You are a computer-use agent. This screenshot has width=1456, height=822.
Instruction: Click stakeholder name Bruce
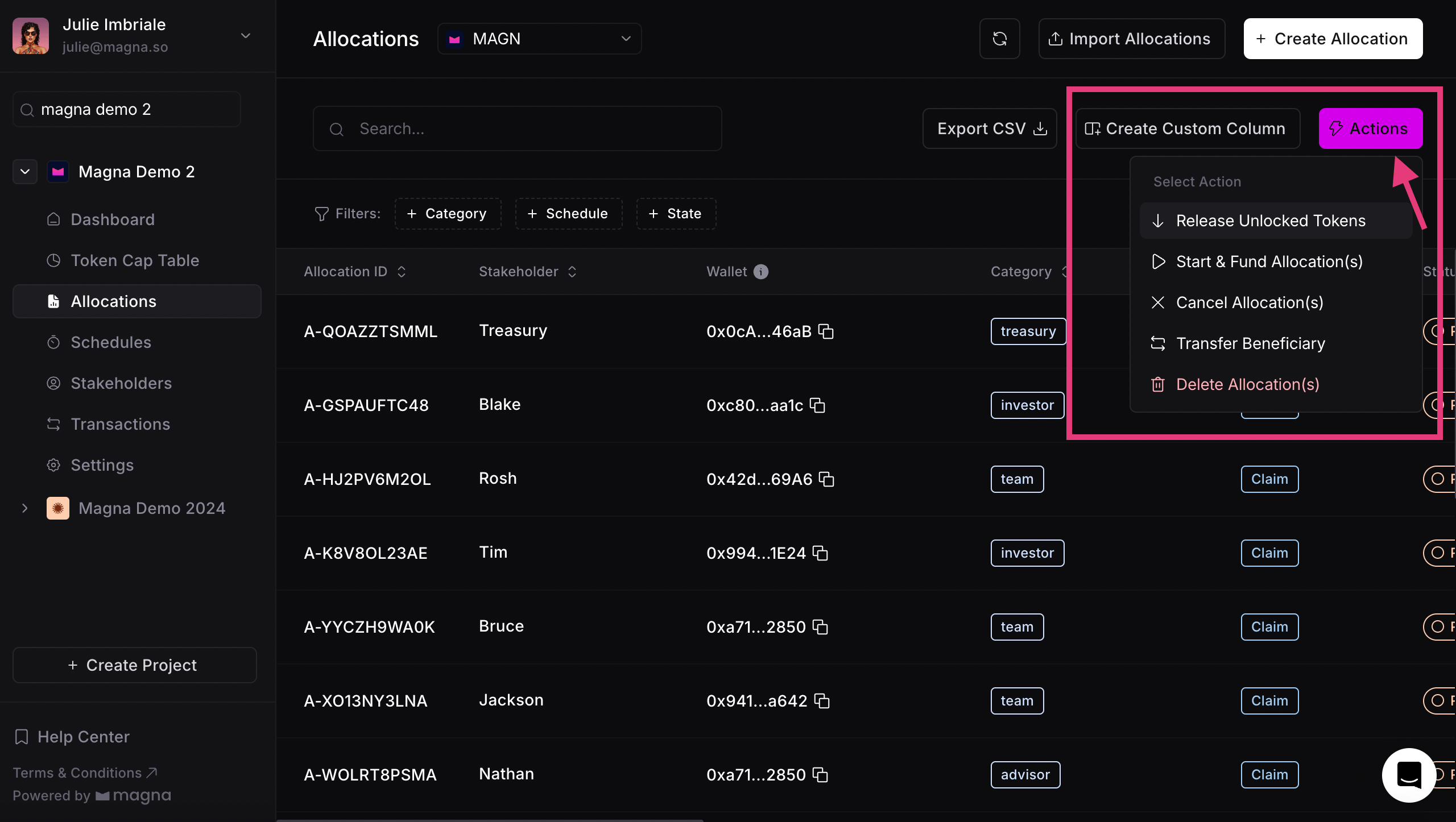tap(501, 626)
